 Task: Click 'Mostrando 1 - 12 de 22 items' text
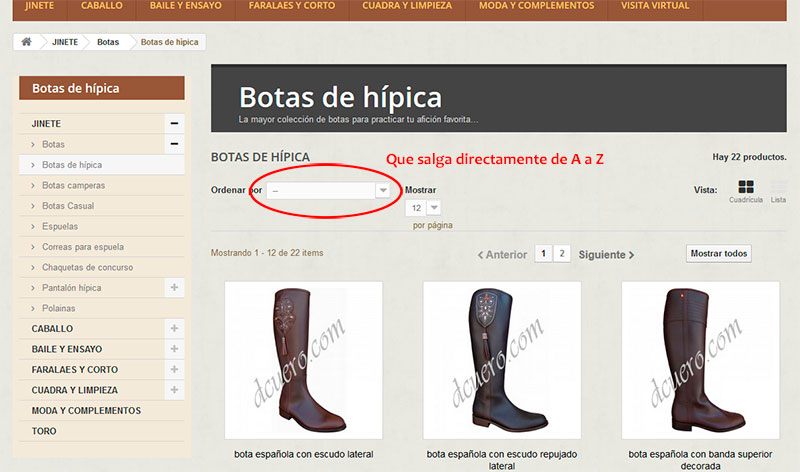click(x=267, y=253)
